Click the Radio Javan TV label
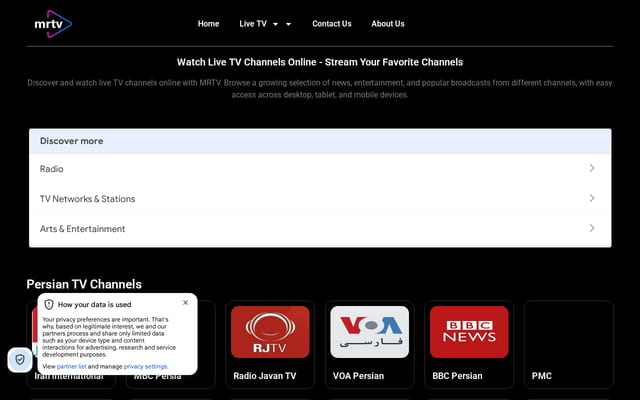The image size is (640, 400). point(264,376)
